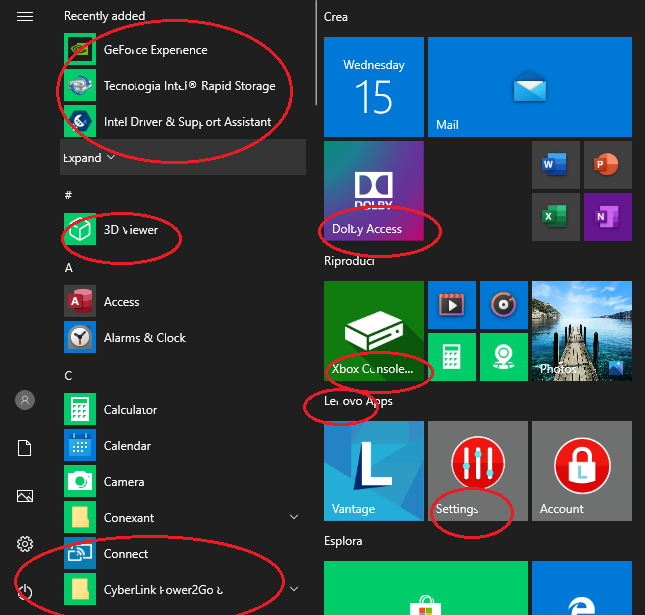
Task: Launch Word from the small tile
Action: [556, 165]
